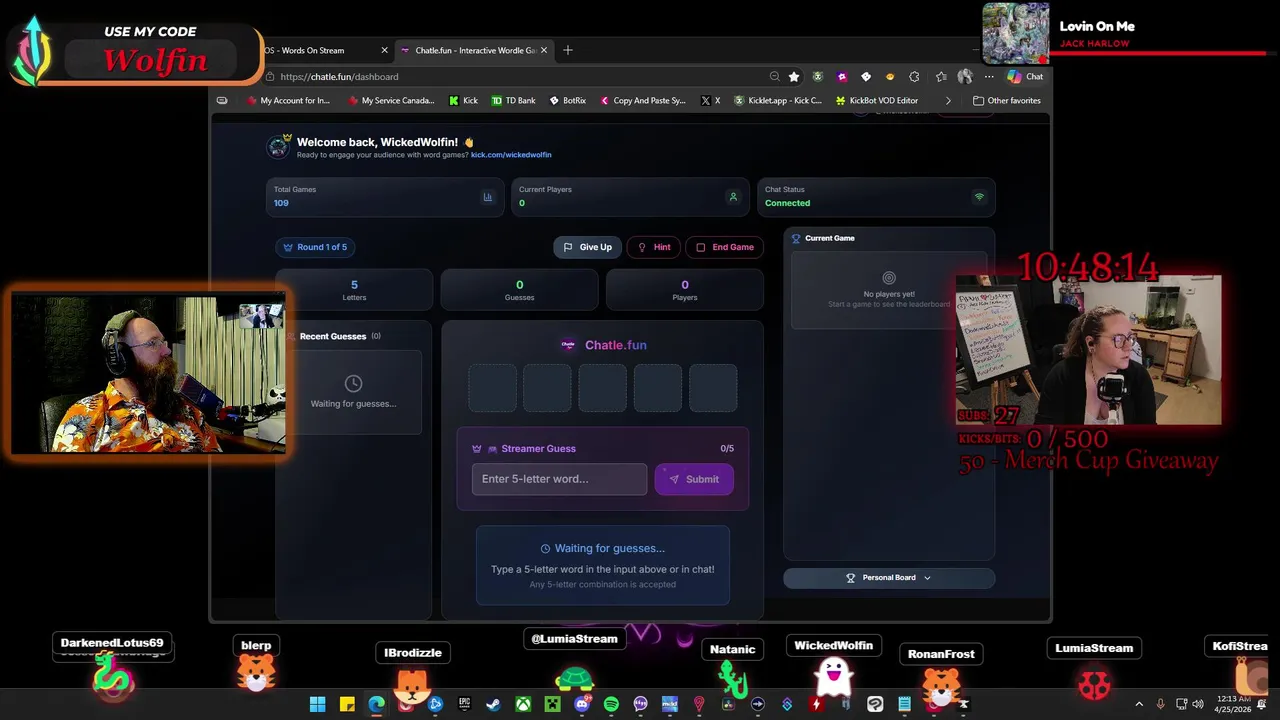Screen dimensions: 1280x720
Task: Open Copy And Paste Sy... bookmark
Action: pos(643,101)
